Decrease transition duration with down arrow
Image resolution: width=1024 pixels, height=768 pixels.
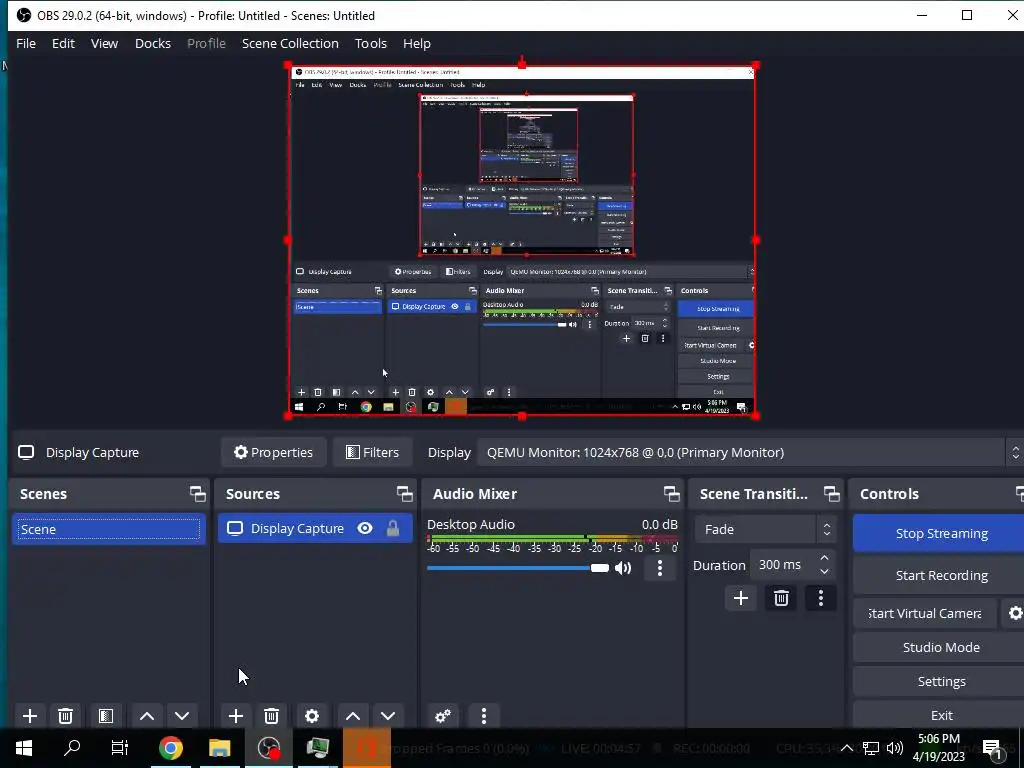pos(824,572)
